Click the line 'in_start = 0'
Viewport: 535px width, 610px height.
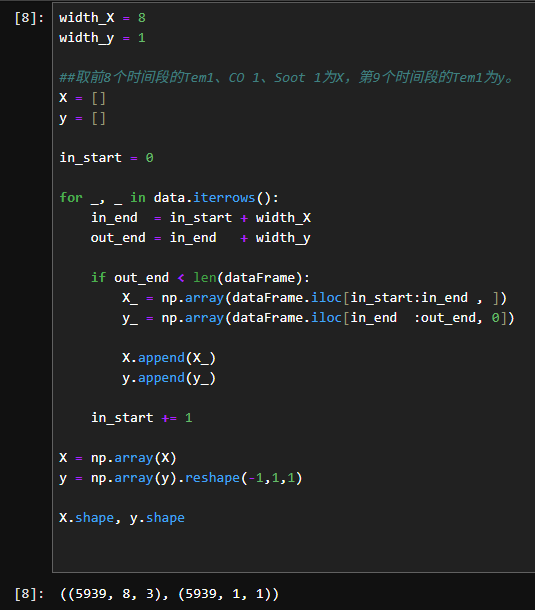point(106,158)
